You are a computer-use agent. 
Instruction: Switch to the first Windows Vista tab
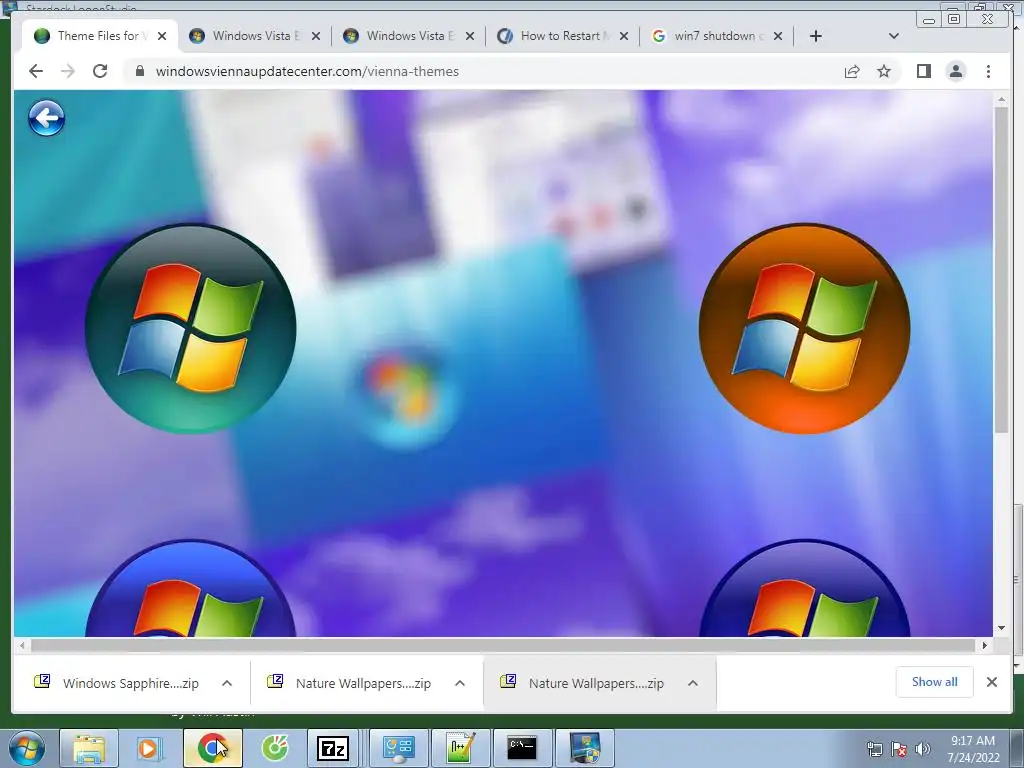coord(255,36)
